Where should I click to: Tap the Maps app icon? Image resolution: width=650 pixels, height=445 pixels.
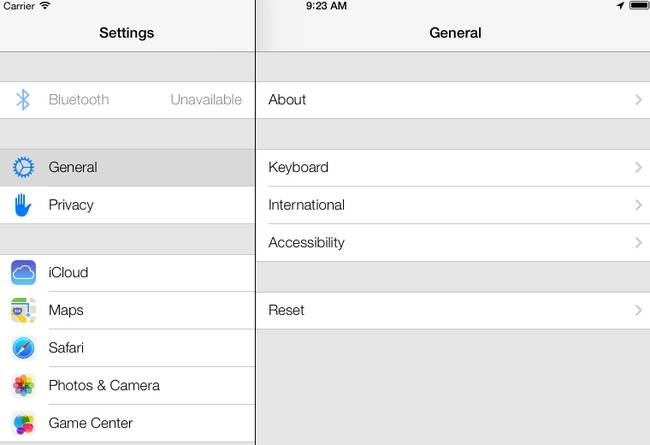tap(23, 310)
